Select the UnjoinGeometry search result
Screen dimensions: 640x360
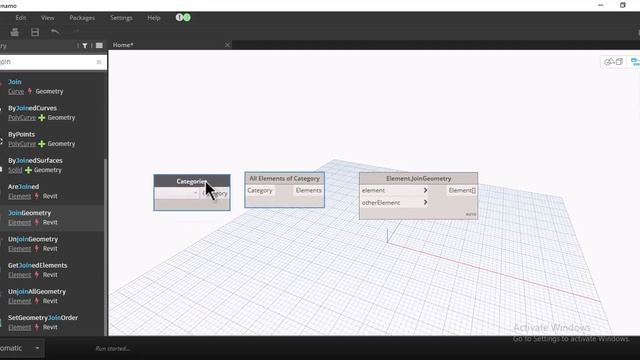click(53, 244)
